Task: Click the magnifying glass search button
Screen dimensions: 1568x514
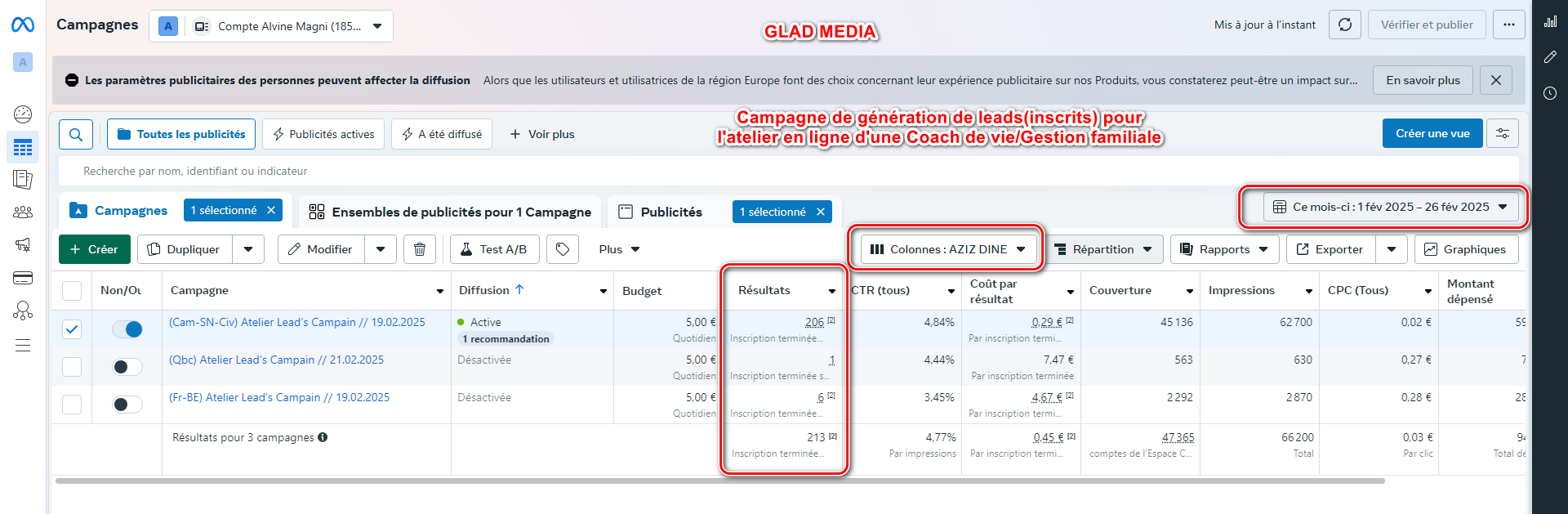Action: [x=76, y=134]
